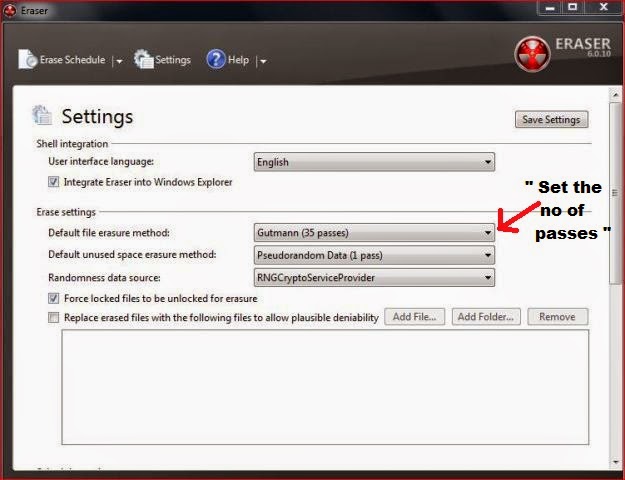Click the vertical scrollbar thumb
The width and height of the screenshot is (625, 480).
coord(615,193)
